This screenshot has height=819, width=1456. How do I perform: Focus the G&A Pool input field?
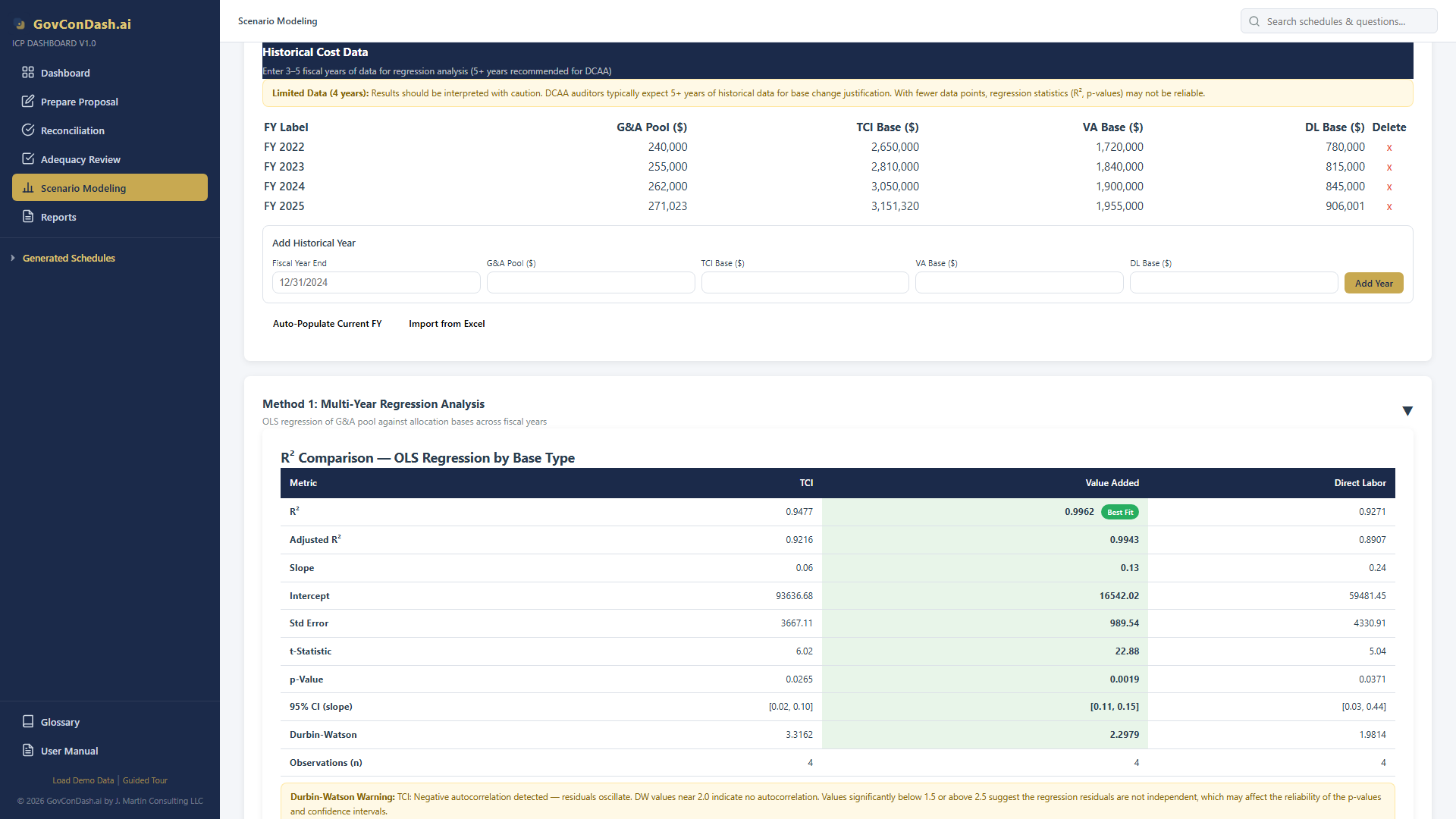click(590, 283)
